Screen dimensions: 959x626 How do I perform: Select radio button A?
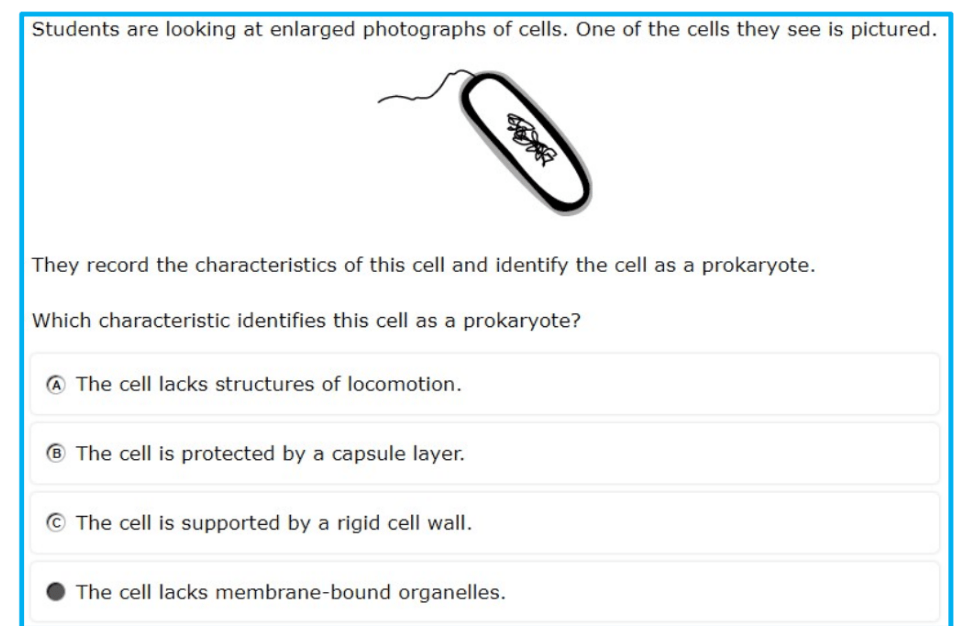tap(56, 385)
